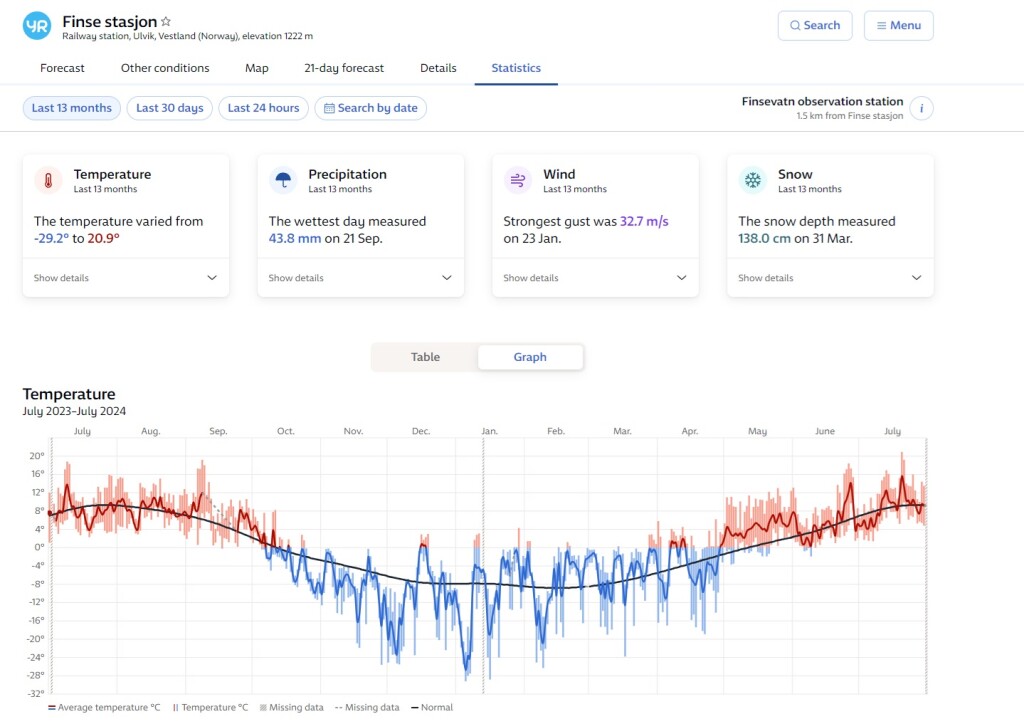Image resolution: width=1024 pixels, height=724 pixels.
Task: Click the Temperature thermometer icon
Action: [48, 180]
